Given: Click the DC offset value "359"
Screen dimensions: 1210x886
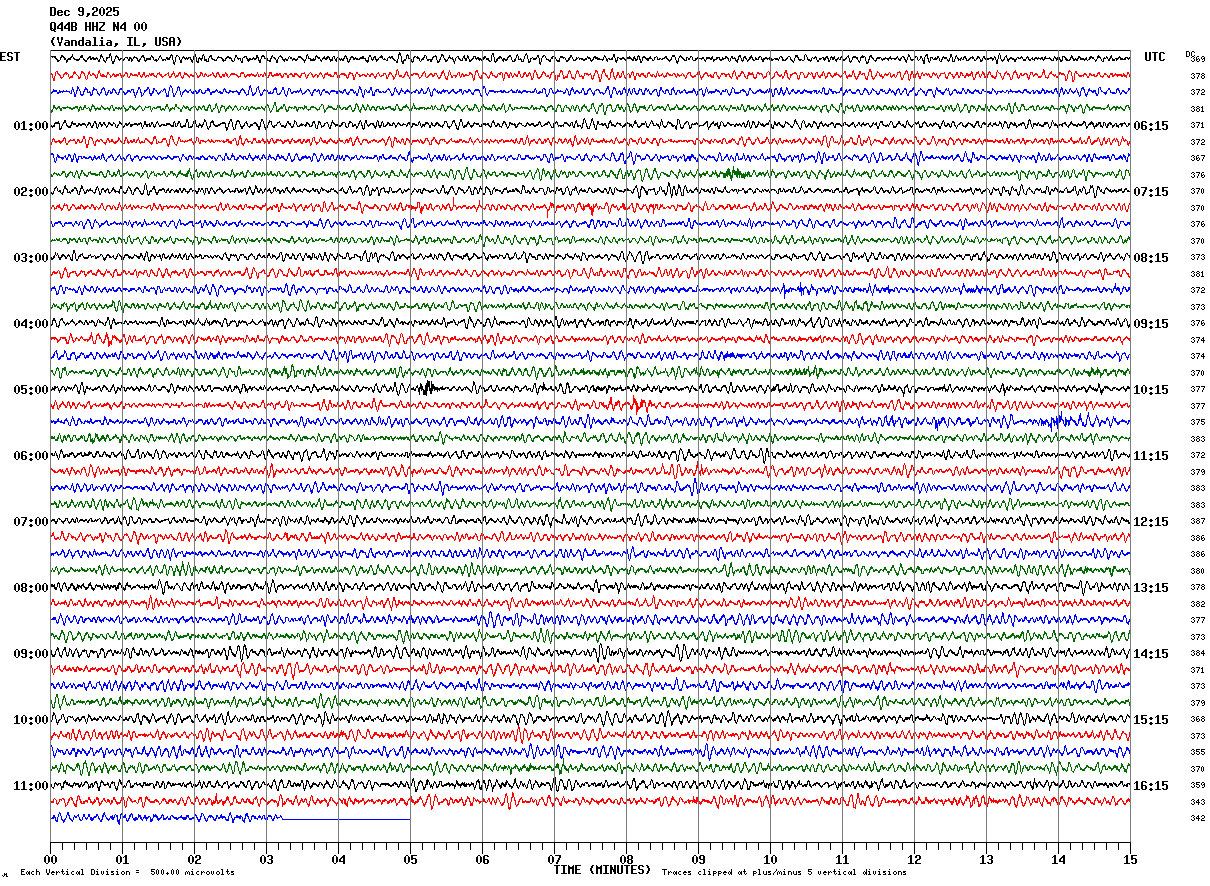Looking at the screenshot, I should coord(1197,785).
